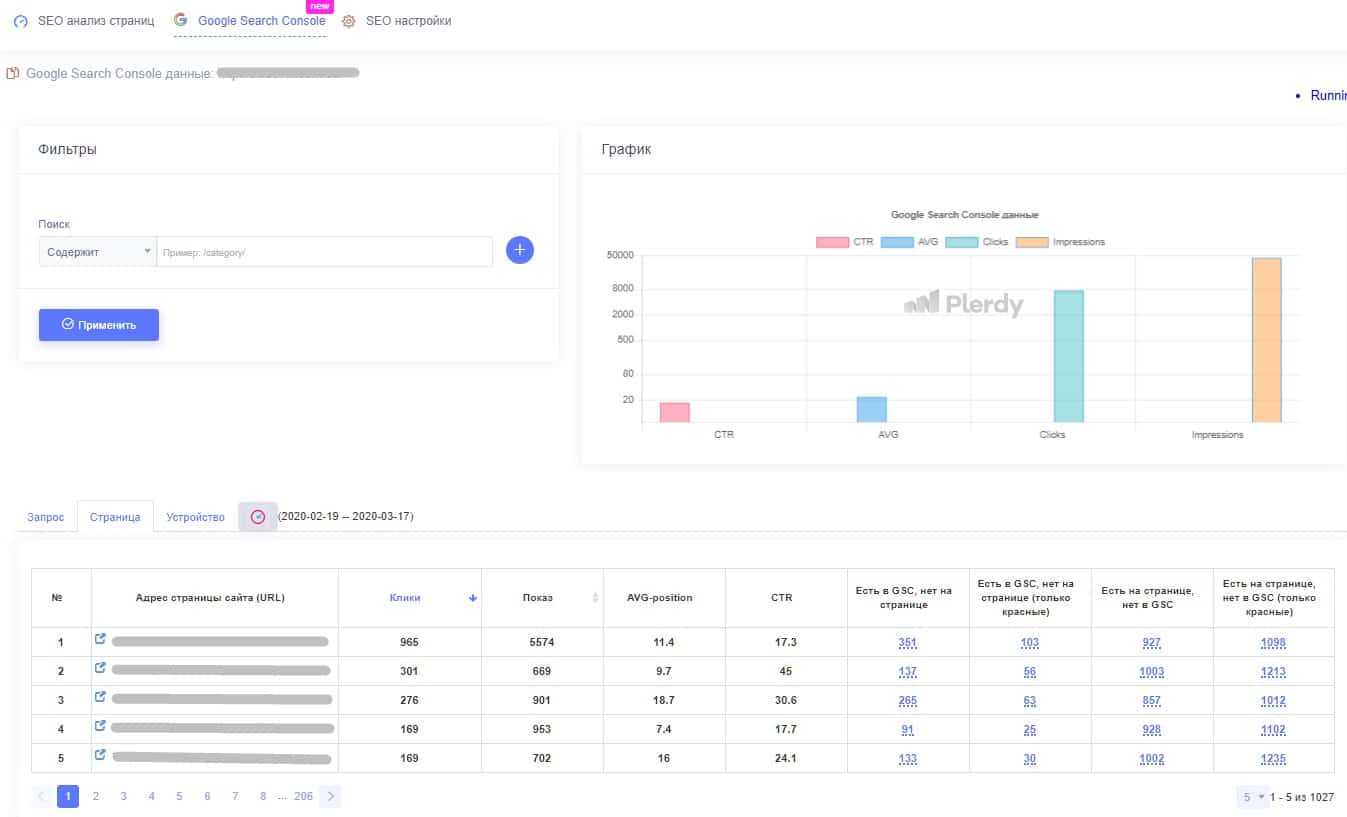This screenshot has width=1347, height=817.
Task: Go to page 2 in pagination
Action: 96,797
